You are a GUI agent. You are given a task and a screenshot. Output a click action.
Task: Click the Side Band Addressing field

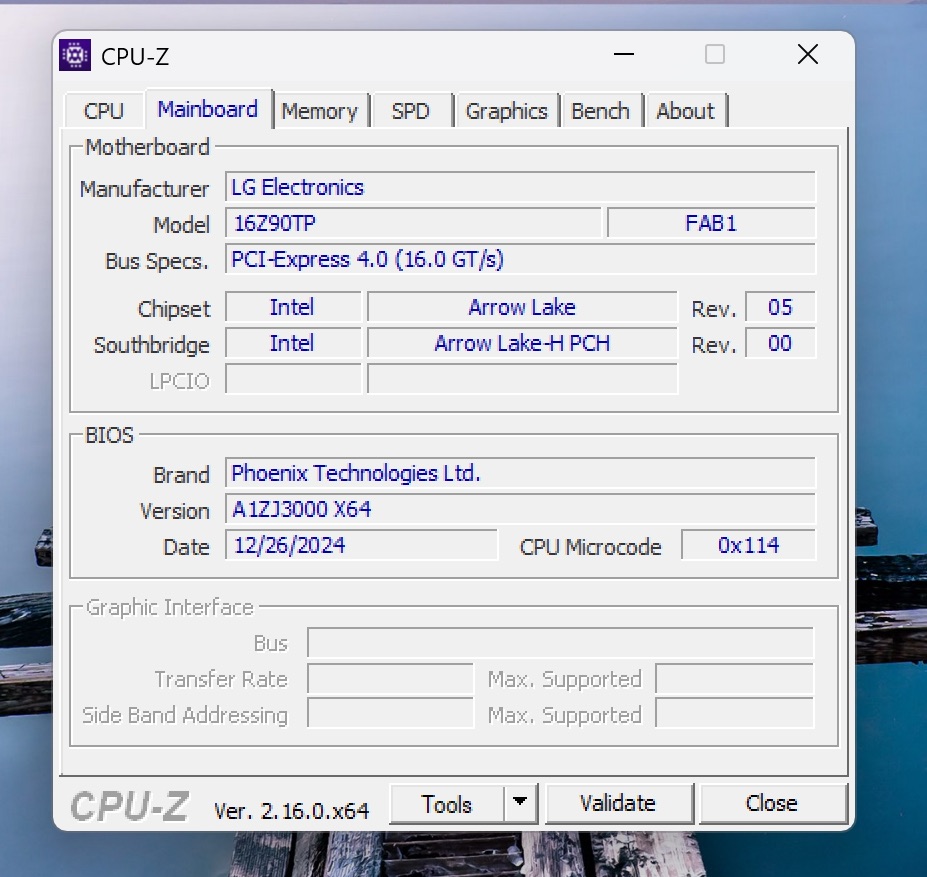point(390,714)
